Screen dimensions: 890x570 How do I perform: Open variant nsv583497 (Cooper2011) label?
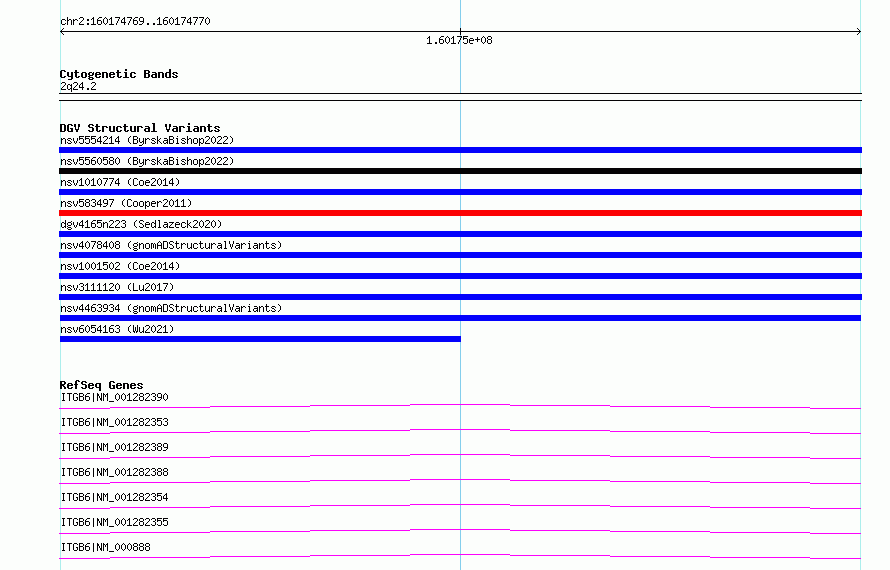tap(126, 203)
